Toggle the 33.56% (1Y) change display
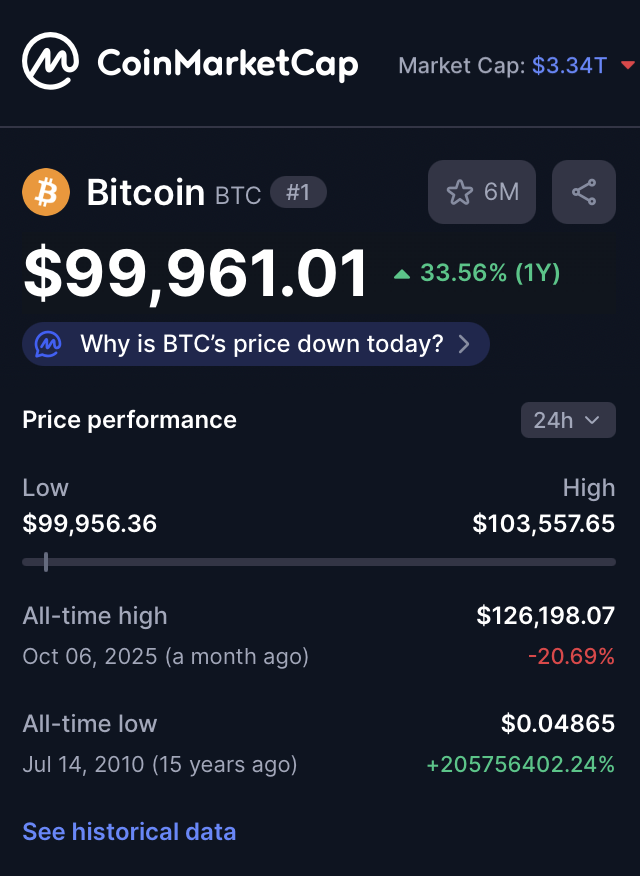640x876 pixels. tap(489, 273)
